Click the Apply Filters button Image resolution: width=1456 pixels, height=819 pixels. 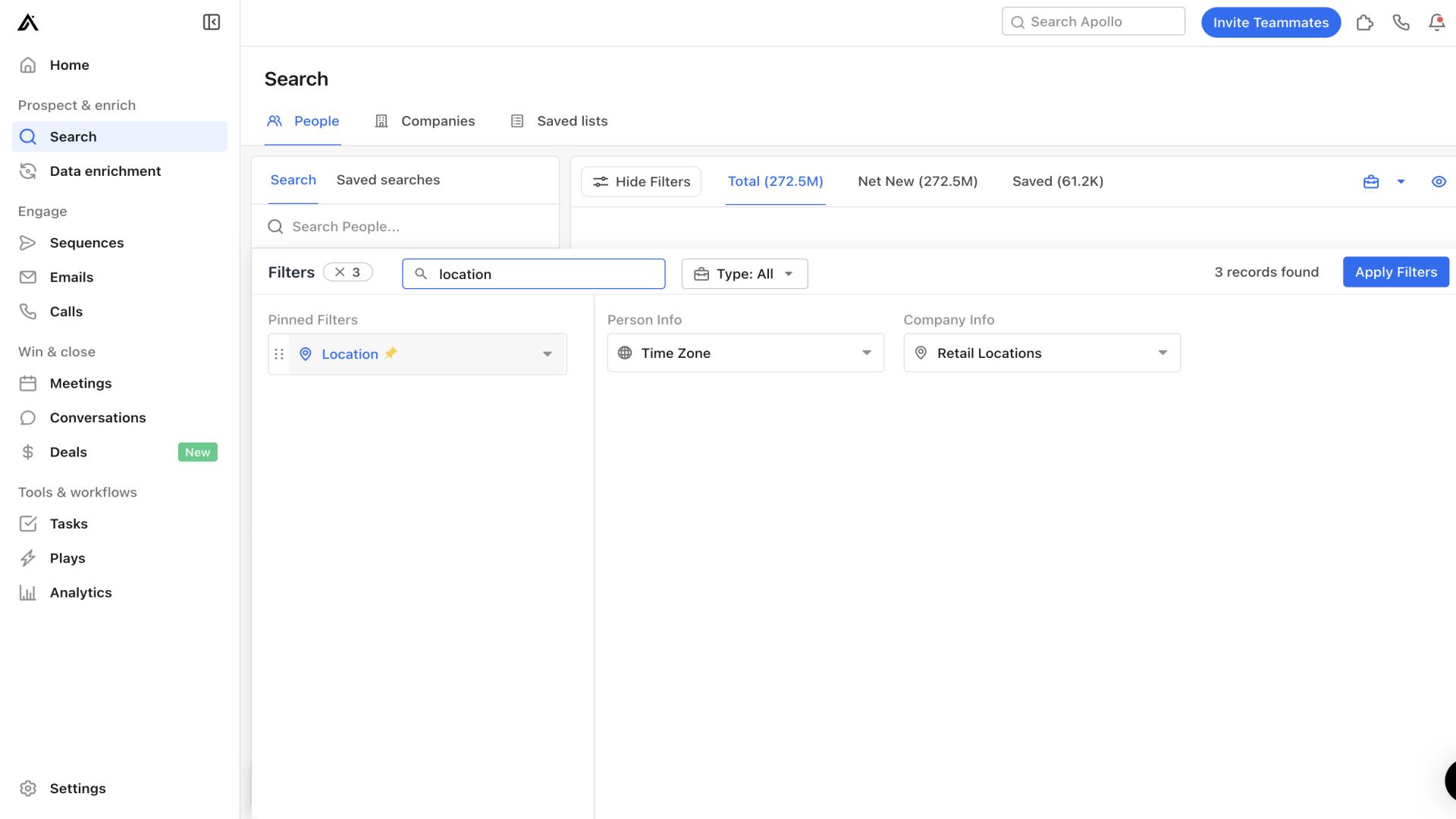coord(1396,272)
